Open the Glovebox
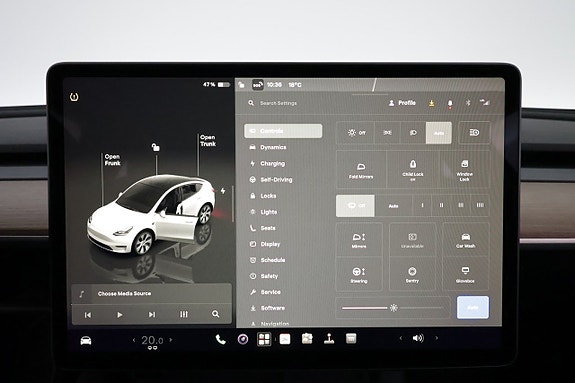Viewport: 575px width, 383px height. click(465, 274)
